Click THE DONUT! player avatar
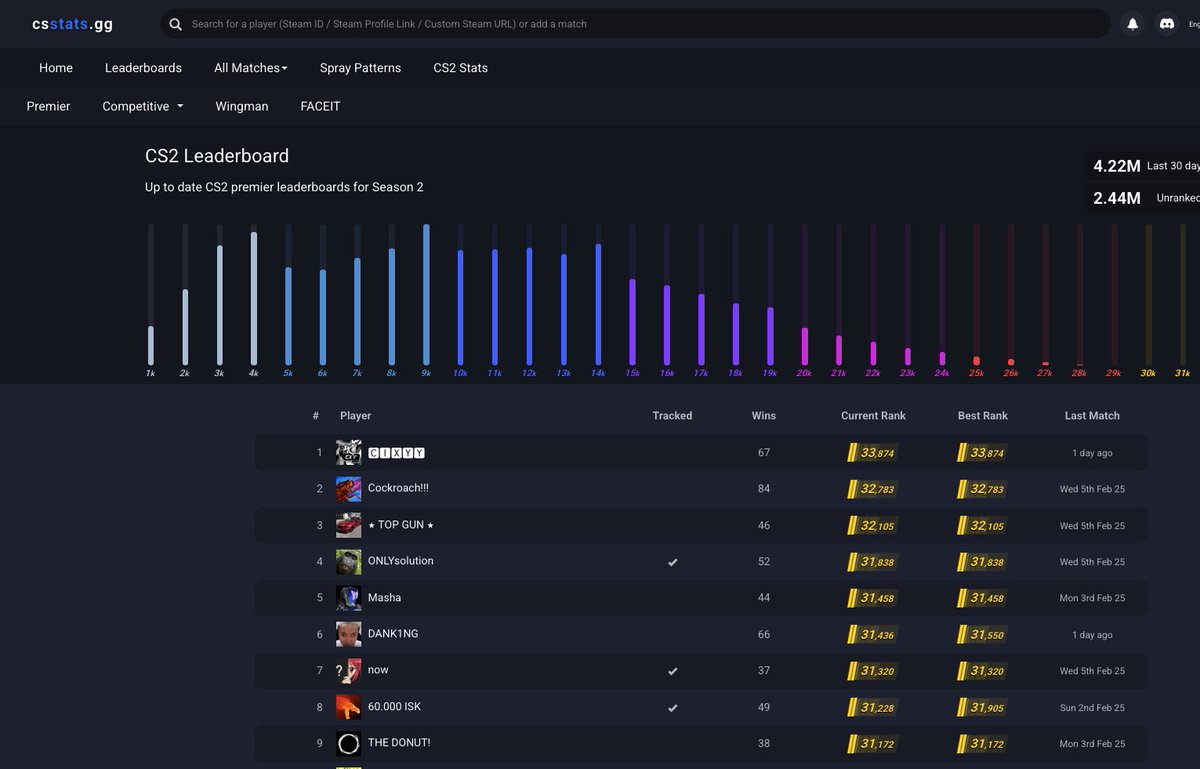 pos(349,743)
